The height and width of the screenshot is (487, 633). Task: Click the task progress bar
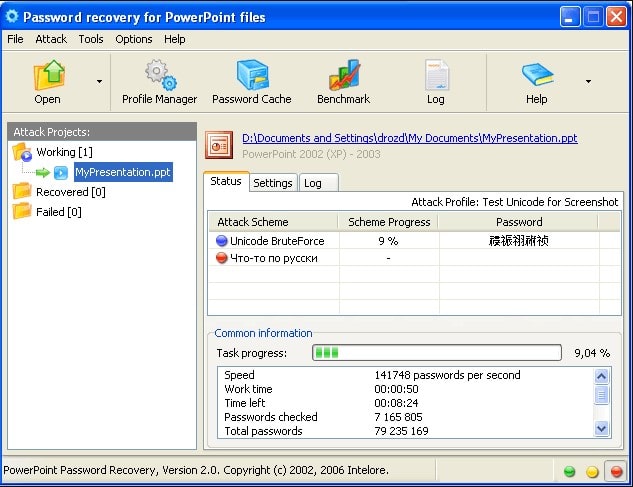437,353
